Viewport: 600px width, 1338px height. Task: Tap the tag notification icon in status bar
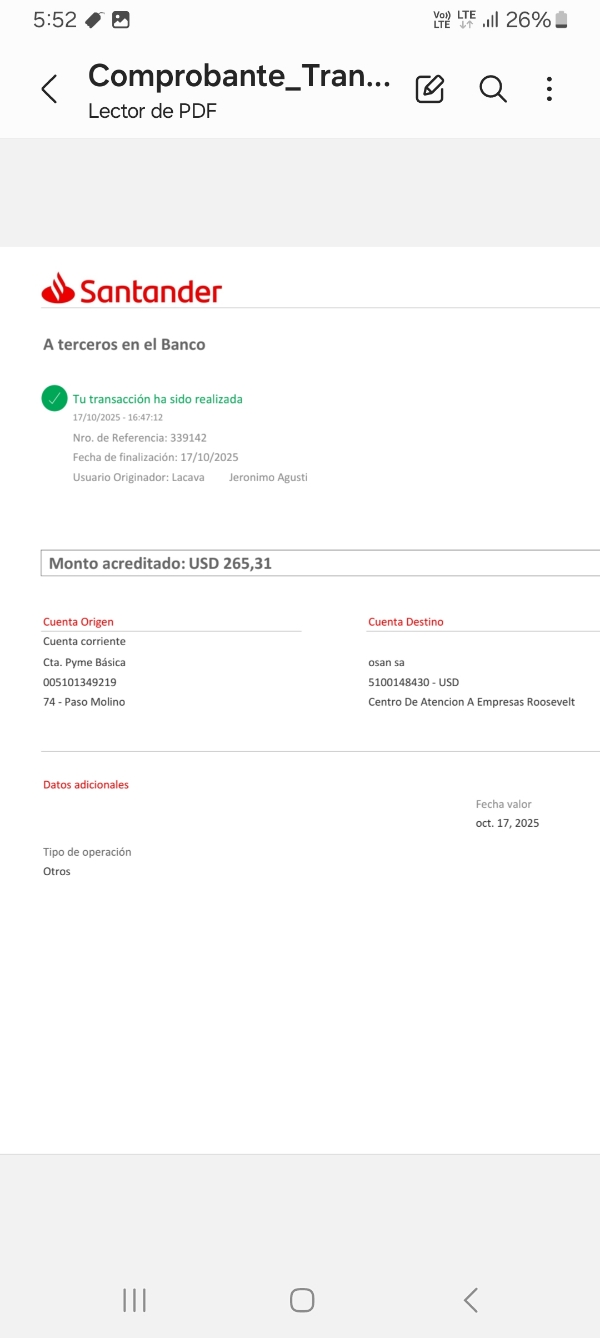(94, 19)
